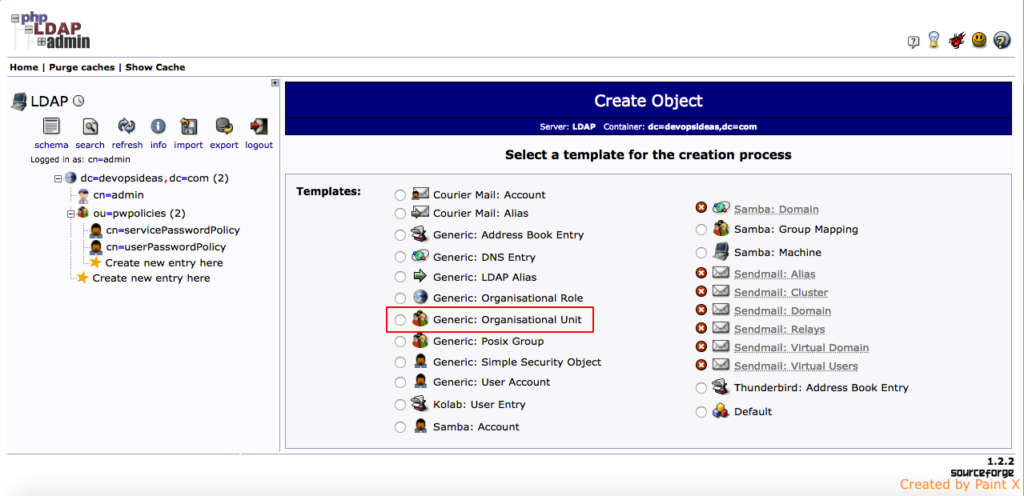Screen dimensions: 1024x496
Task: Click the refresh tree icon
Action: [127, 127]
